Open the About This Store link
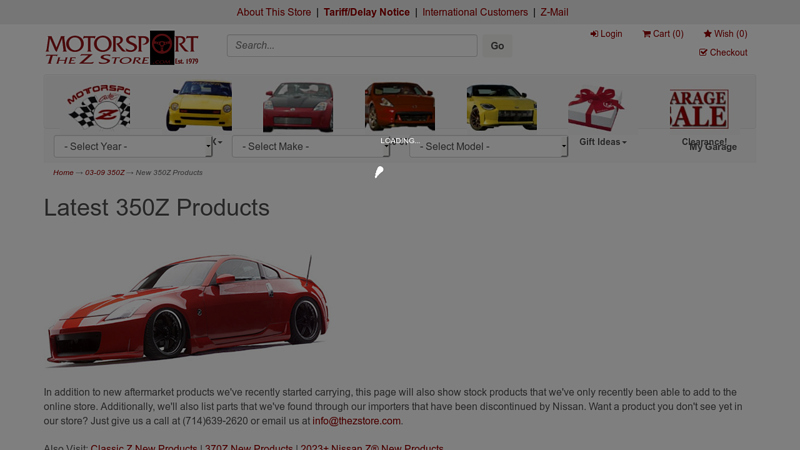 pos(273,12)
